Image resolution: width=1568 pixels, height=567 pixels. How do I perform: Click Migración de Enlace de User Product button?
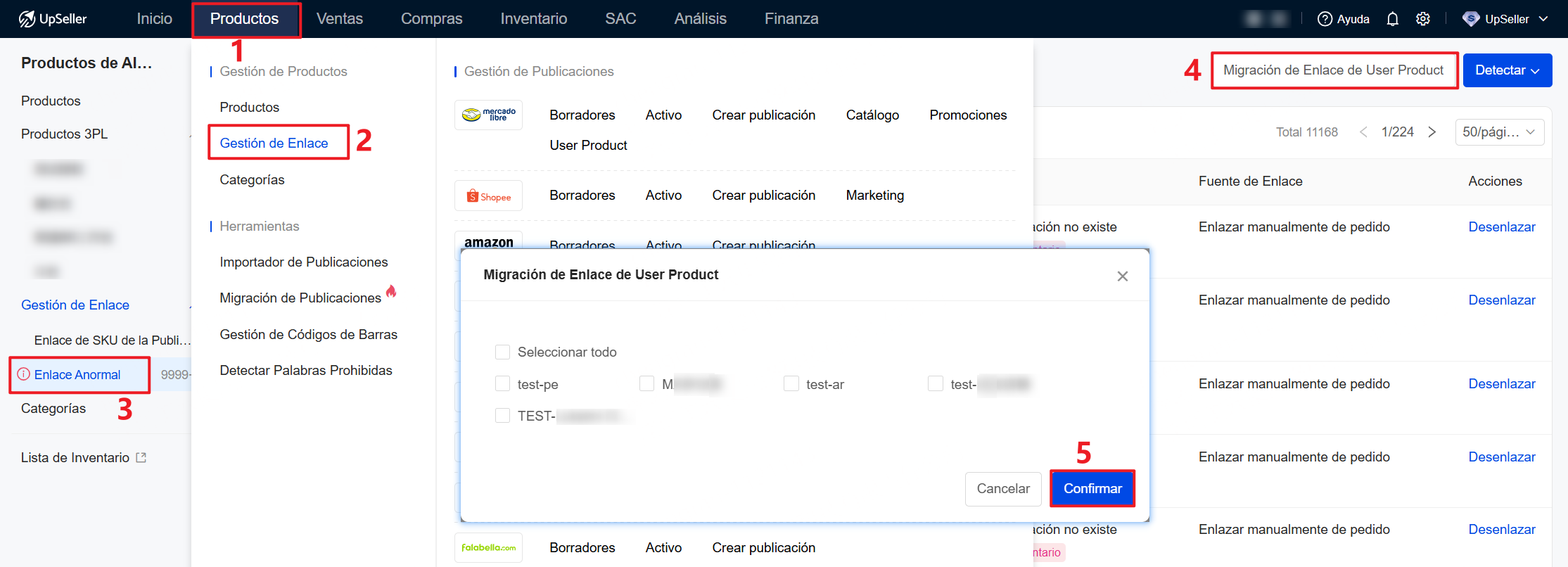tap(1334, 70)
